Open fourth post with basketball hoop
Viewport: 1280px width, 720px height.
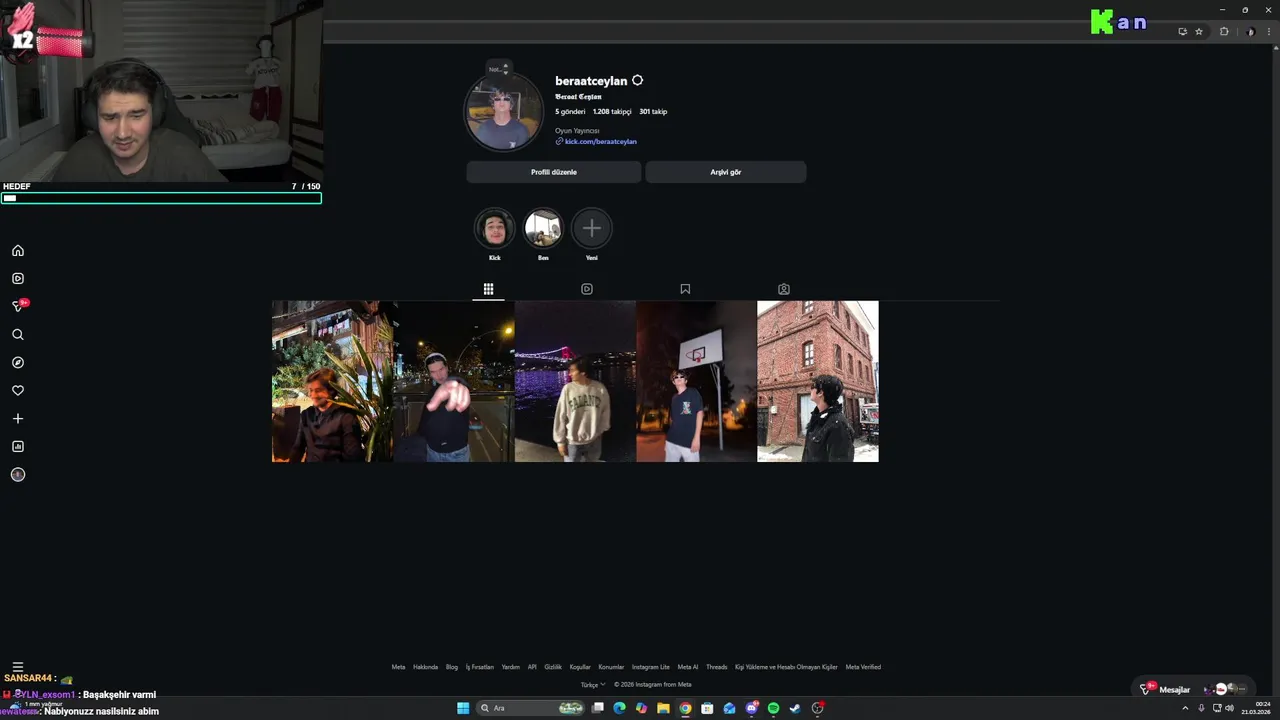696,382
